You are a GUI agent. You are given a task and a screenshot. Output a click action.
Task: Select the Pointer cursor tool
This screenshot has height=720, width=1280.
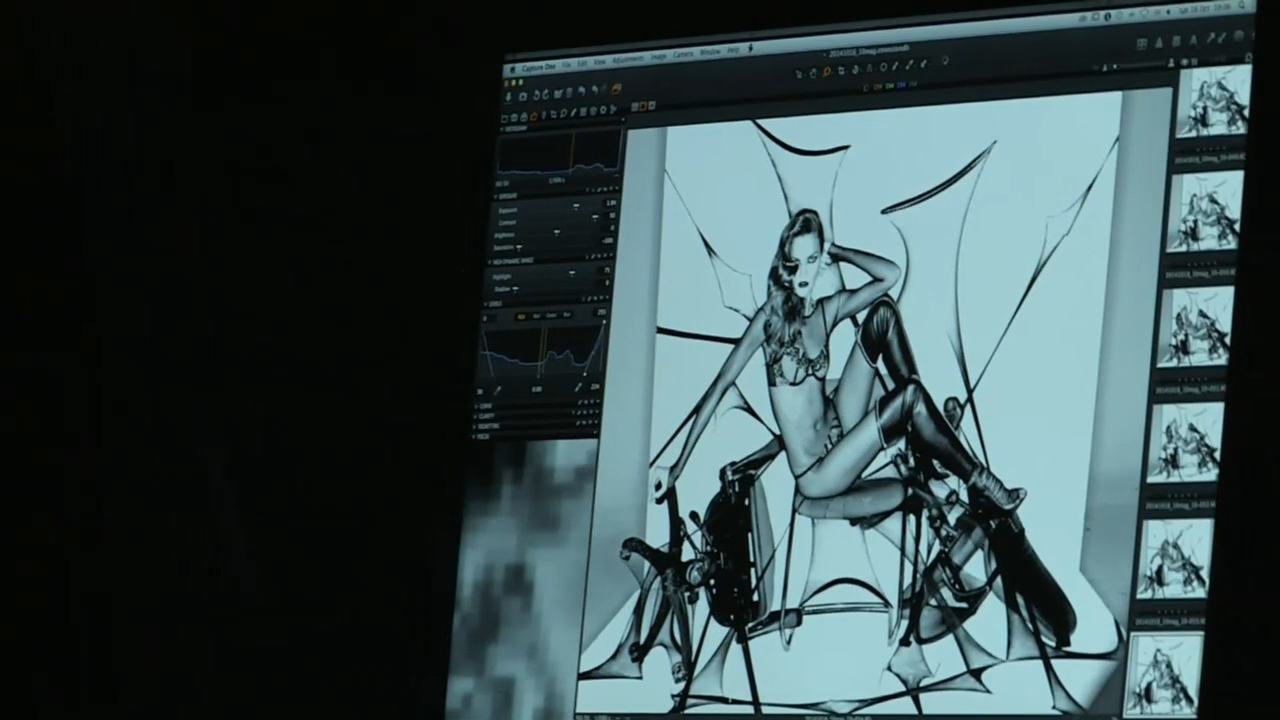[799, 74]
